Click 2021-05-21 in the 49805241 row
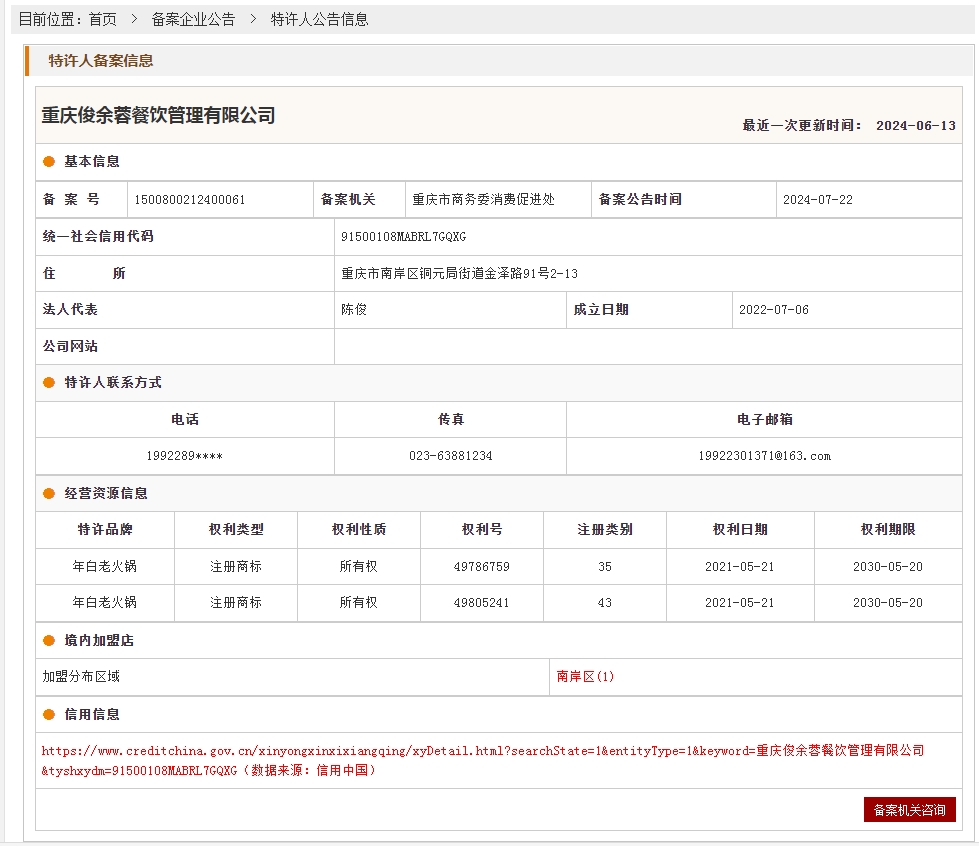The width and height of the screenshot is (979, 846). click(739, 603)
